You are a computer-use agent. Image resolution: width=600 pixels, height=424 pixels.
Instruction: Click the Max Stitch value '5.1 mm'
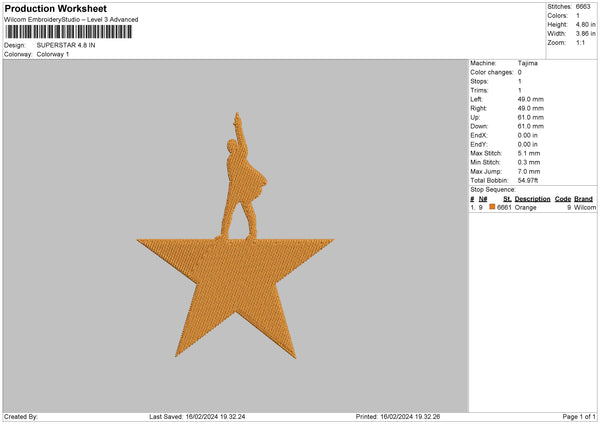point(529,153)
